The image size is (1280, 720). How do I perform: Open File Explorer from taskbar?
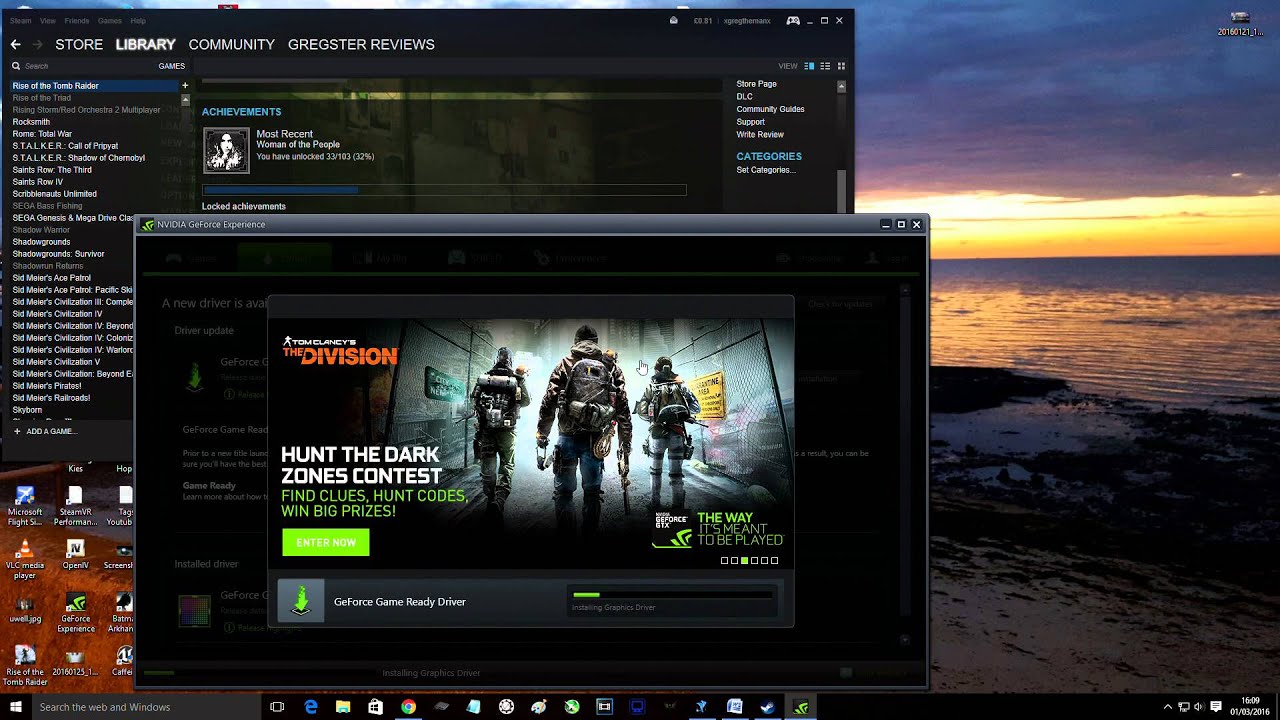coord(343,707)
